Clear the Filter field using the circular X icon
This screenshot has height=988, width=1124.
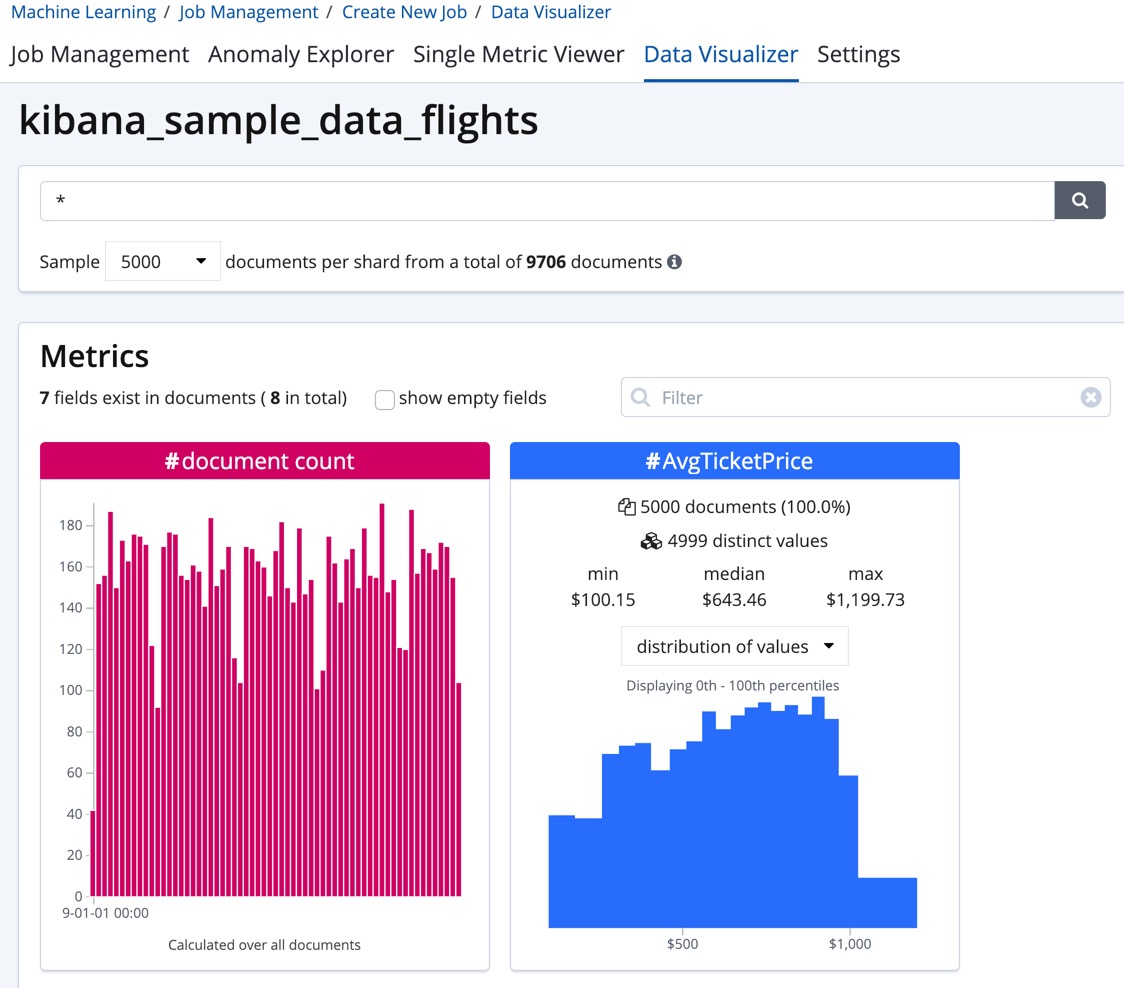click(x=1090, y=397)
